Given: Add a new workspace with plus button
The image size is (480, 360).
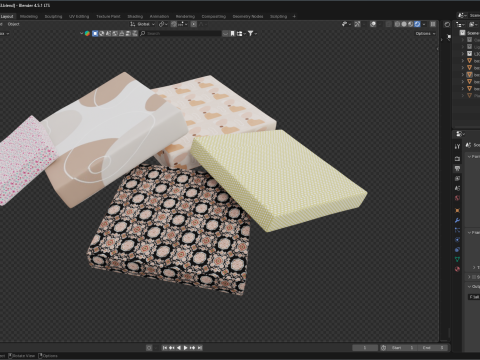Looking at the screenshot, I should (x=294, y=16).
